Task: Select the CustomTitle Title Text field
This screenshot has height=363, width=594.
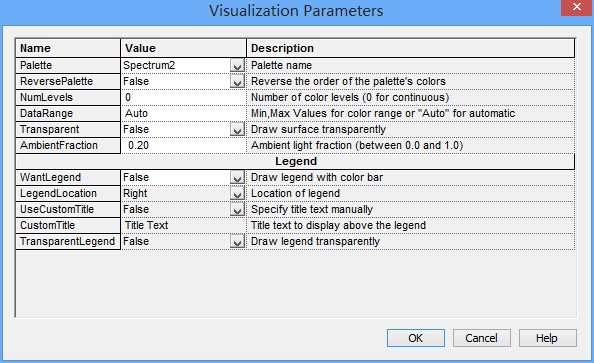Action: (183, 225)
